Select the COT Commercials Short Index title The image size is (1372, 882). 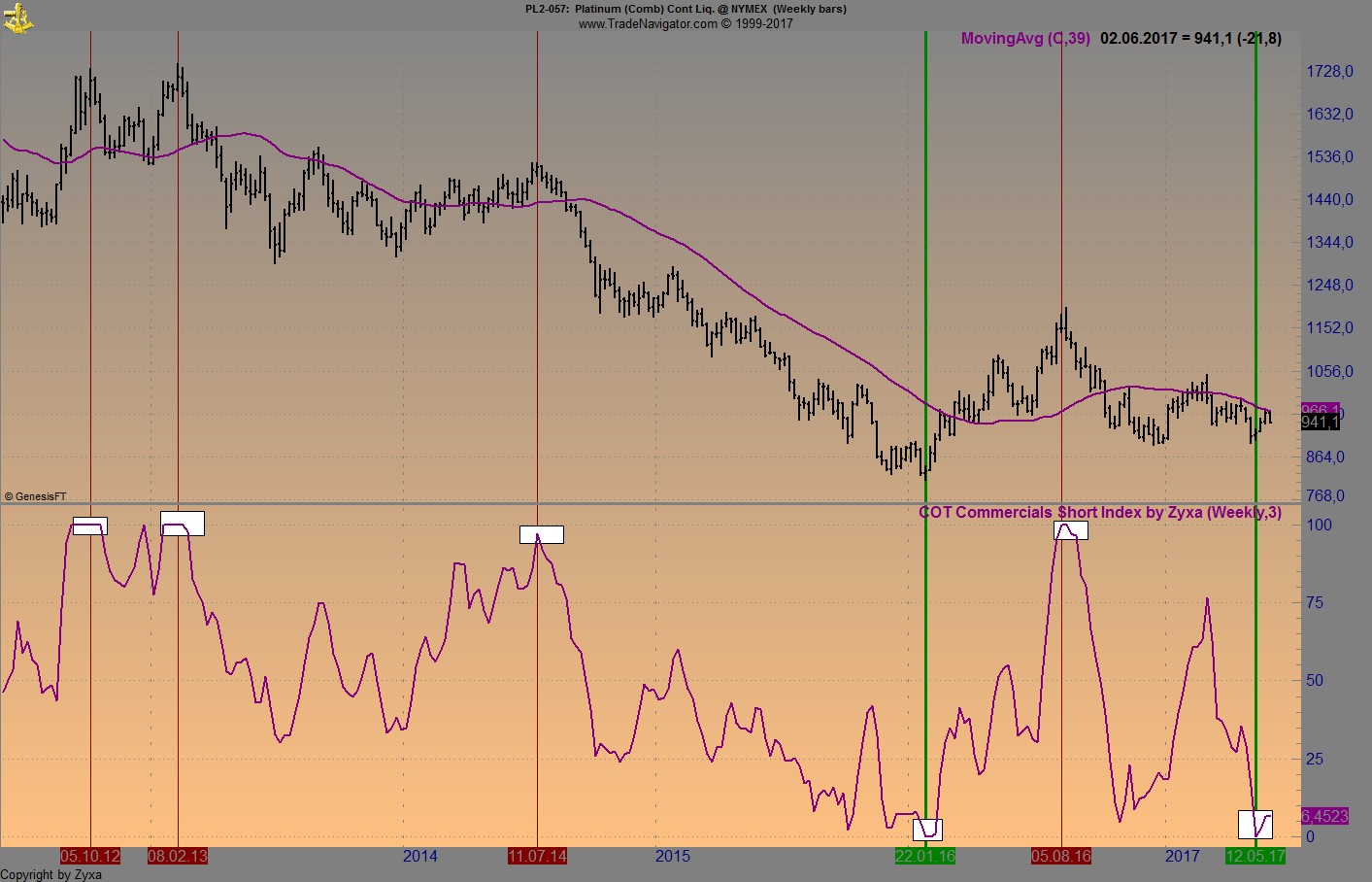(x=1100, y=512)
